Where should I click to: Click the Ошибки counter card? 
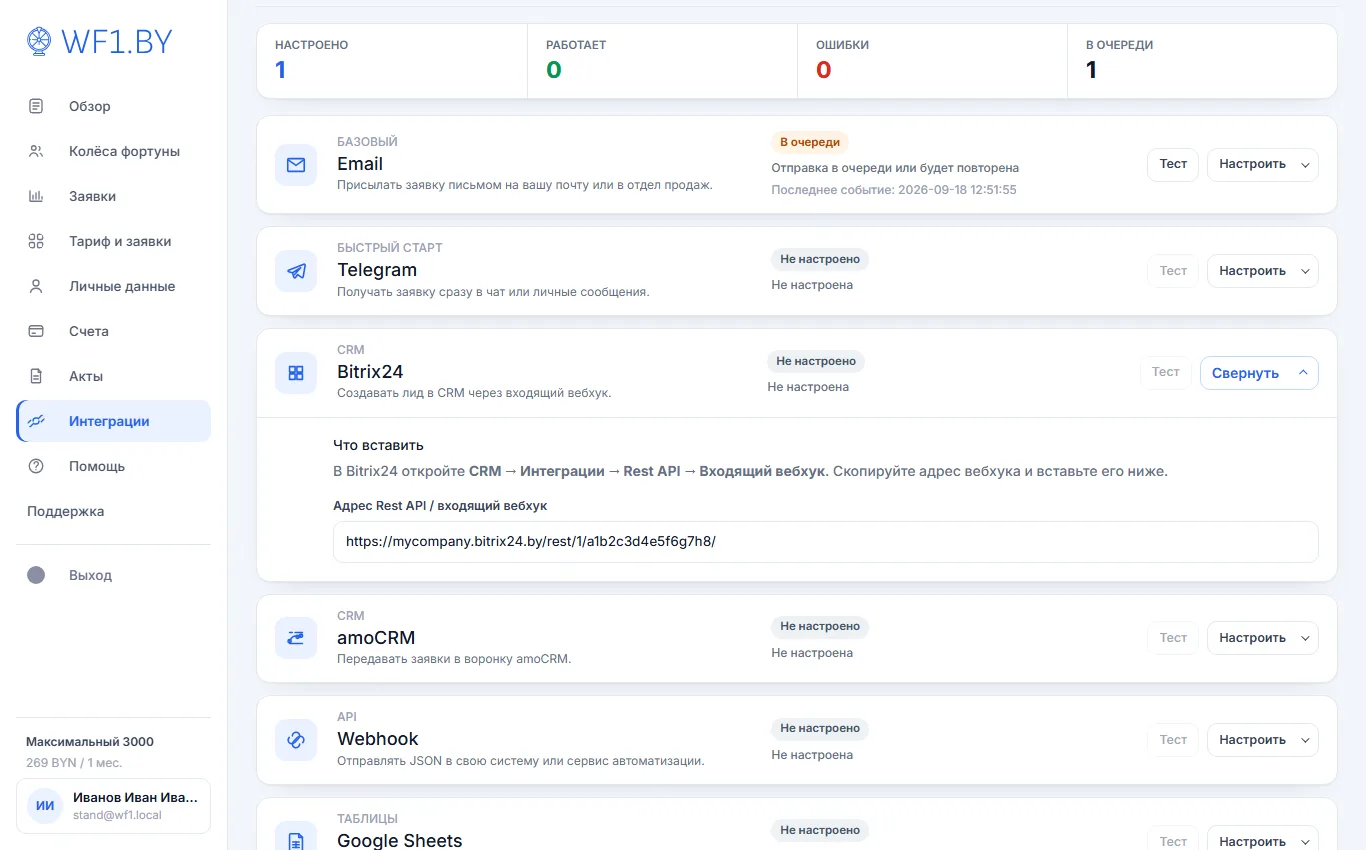tap(932, 61)
